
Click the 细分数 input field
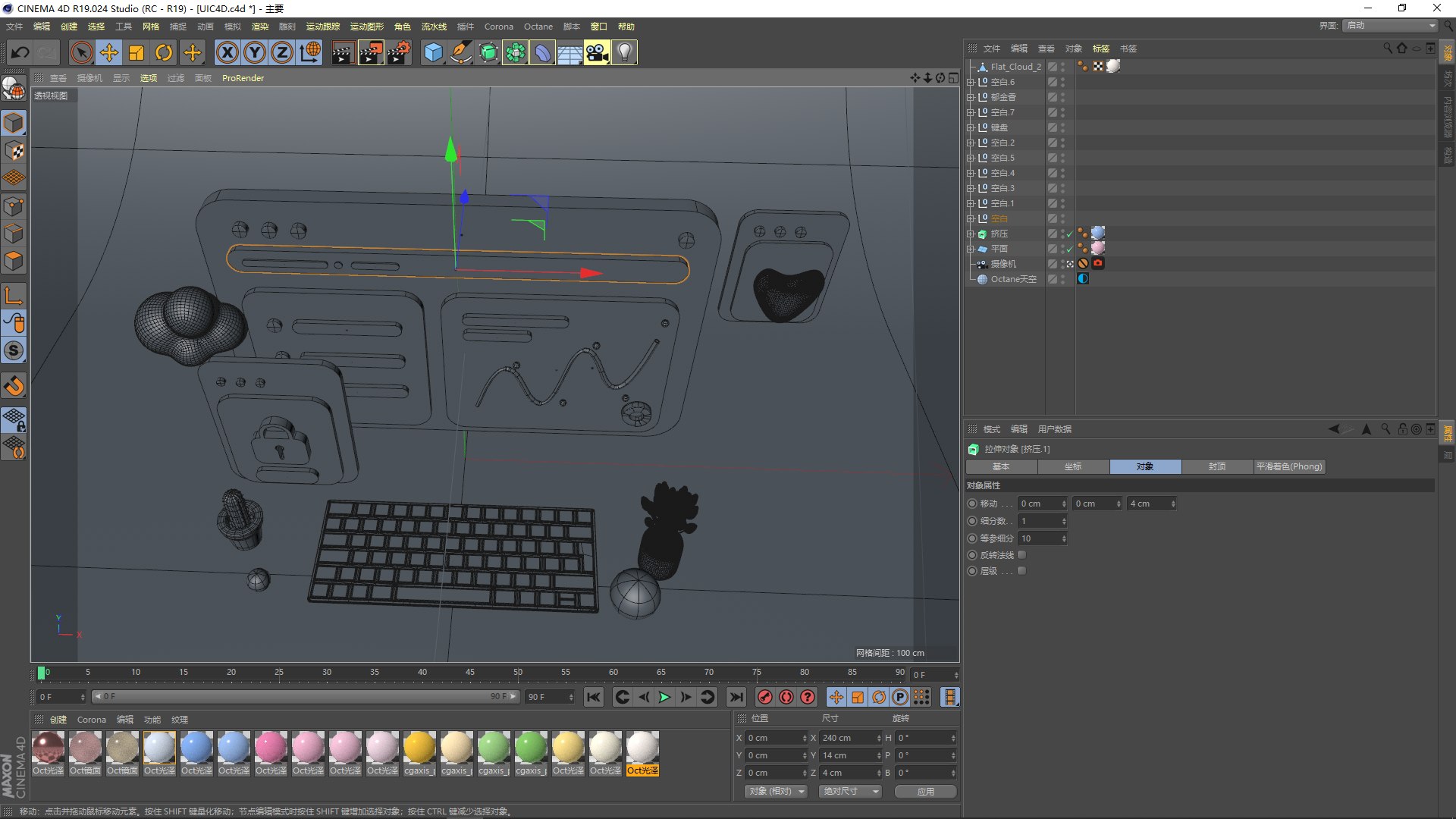point(1040,521)
